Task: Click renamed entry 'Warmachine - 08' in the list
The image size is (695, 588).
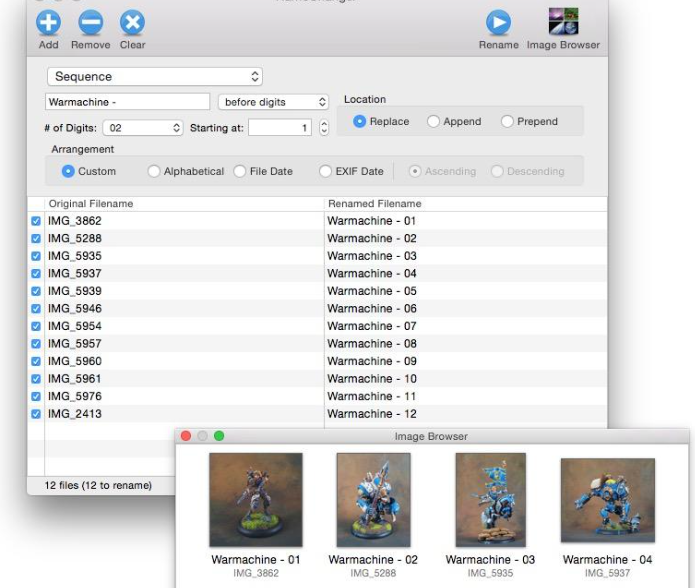Action: coord(372,344)
